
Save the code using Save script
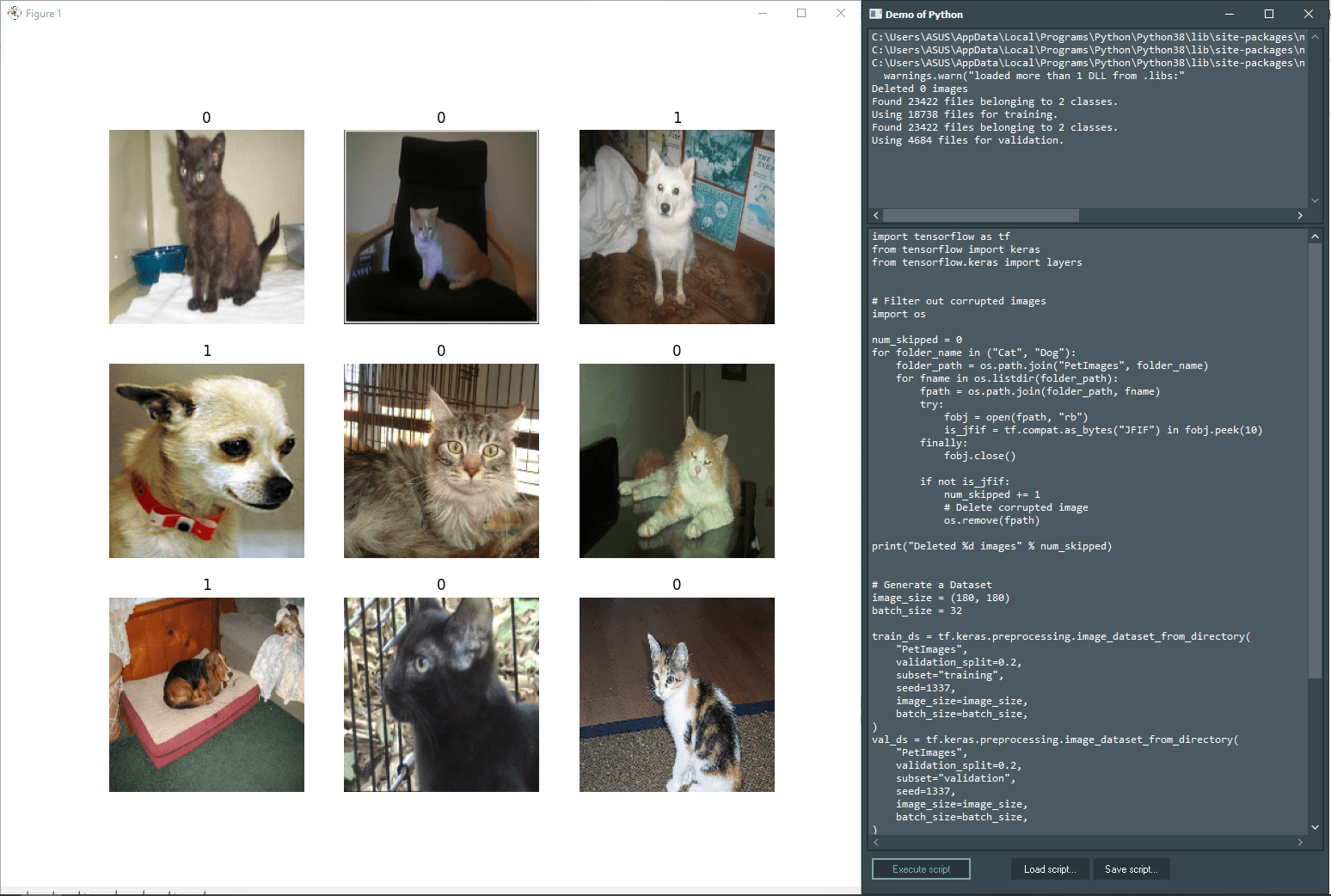tap(1132, 868)
